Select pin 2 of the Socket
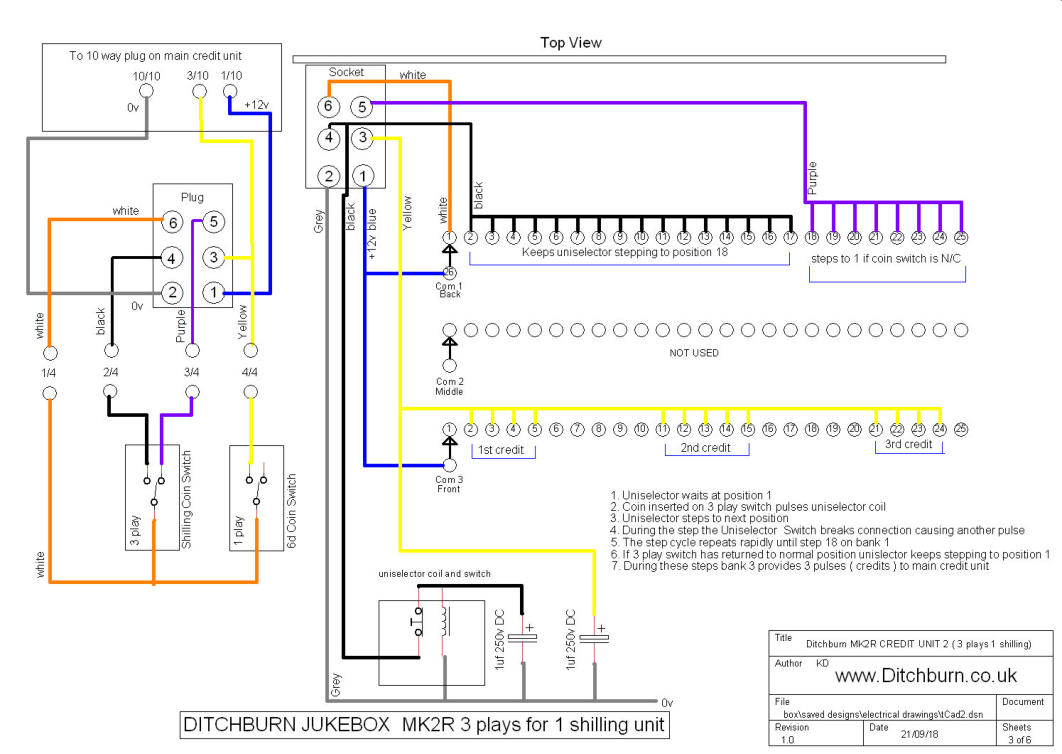 (x=328, y=176)
